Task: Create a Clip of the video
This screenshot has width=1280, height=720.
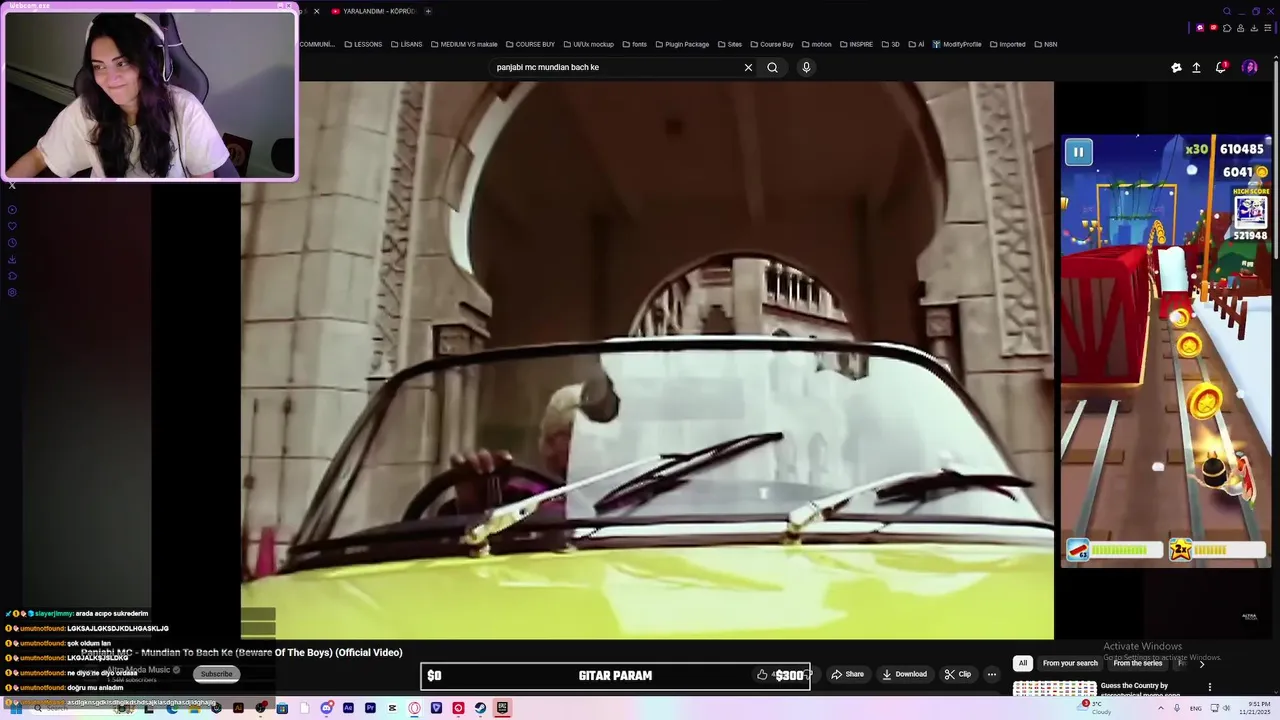Action: pos(958,674)
